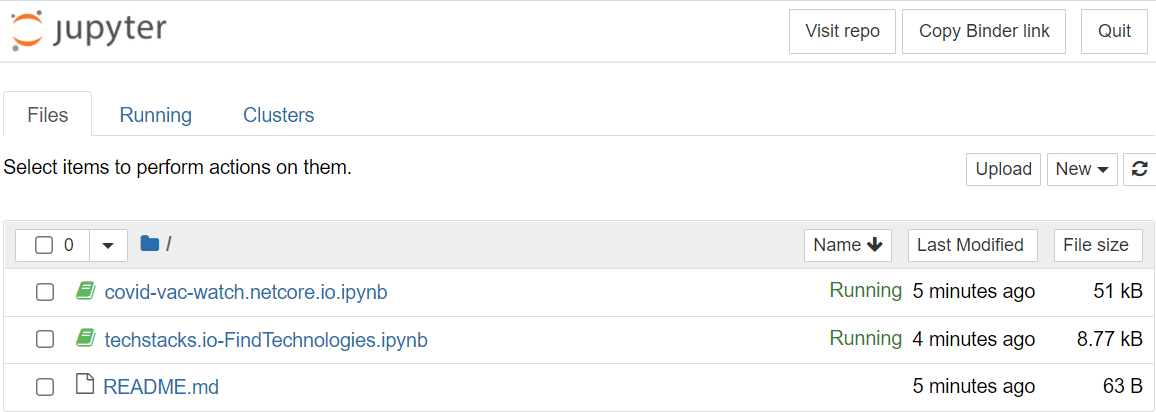Open the New dropdown menu
The image size is (1156, 412).
click(x=1082, y=170)
